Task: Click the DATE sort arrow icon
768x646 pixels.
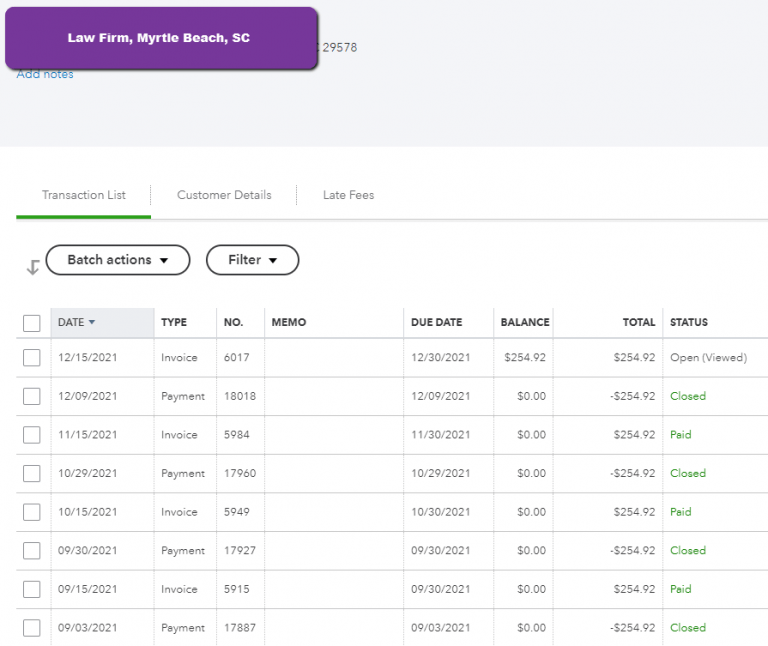Action: point(92,322)
